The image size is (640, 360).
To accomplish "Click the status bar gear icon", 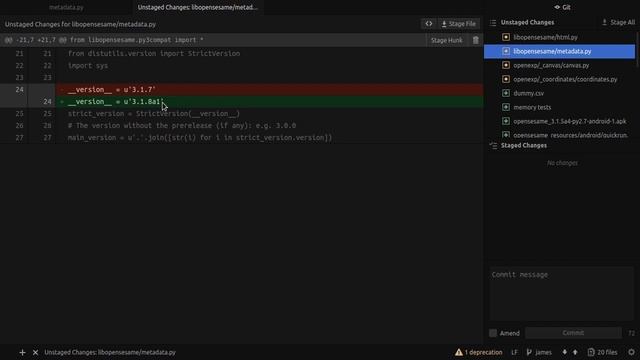I will pyautogui.click(x=631, y=352).
